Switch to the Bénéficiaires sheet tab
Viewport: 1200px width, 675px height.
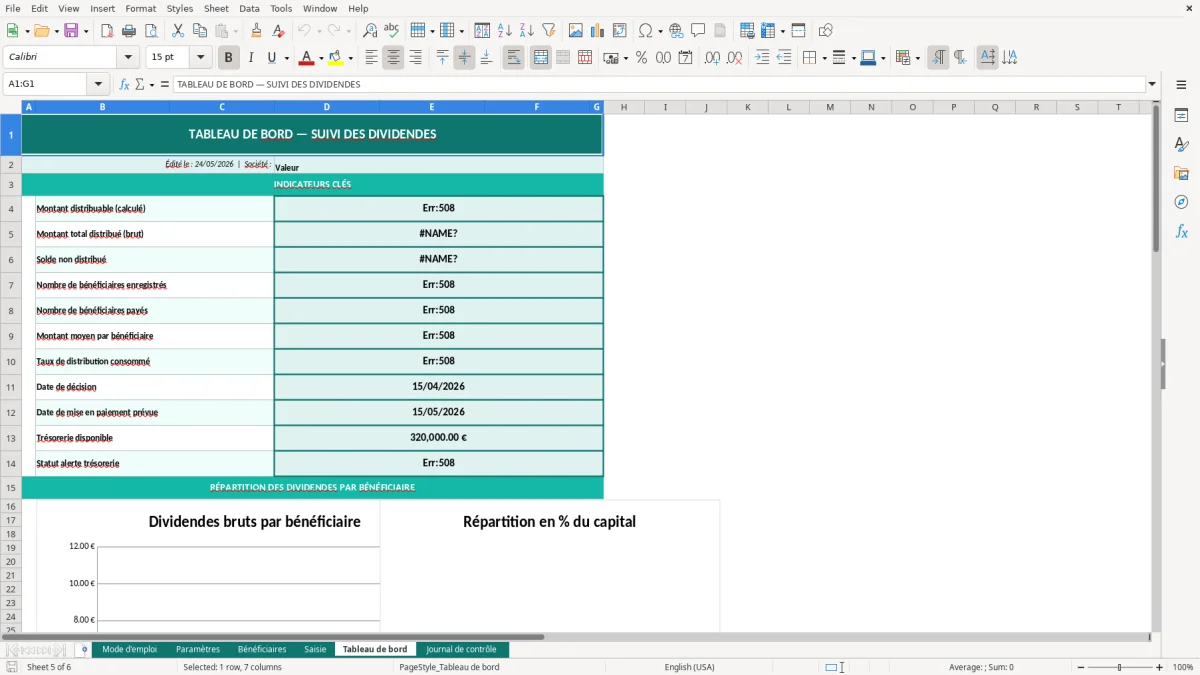262,649
